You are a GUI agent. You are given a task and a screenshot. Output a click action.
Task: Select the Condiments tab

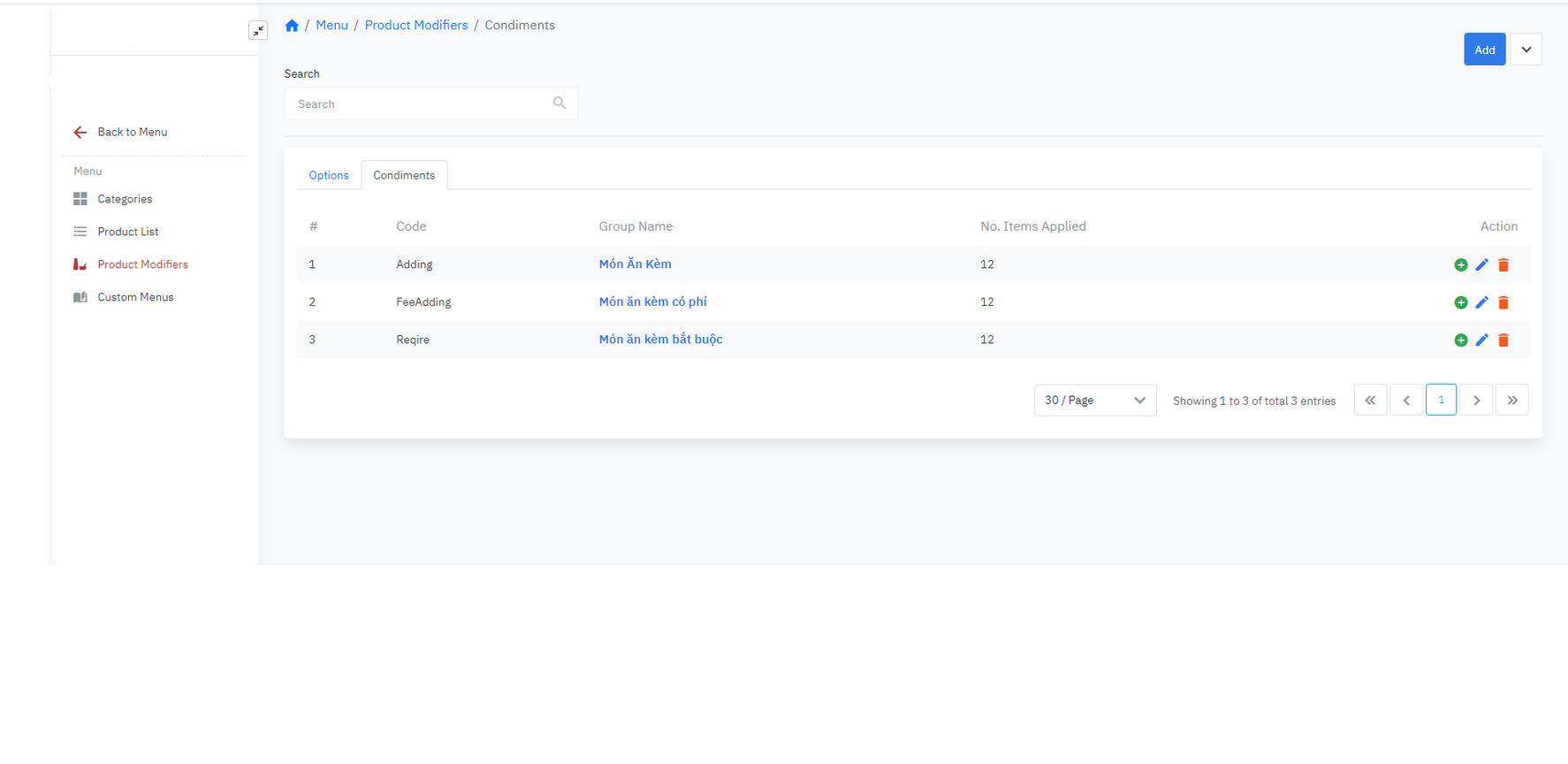click(404, 175)
